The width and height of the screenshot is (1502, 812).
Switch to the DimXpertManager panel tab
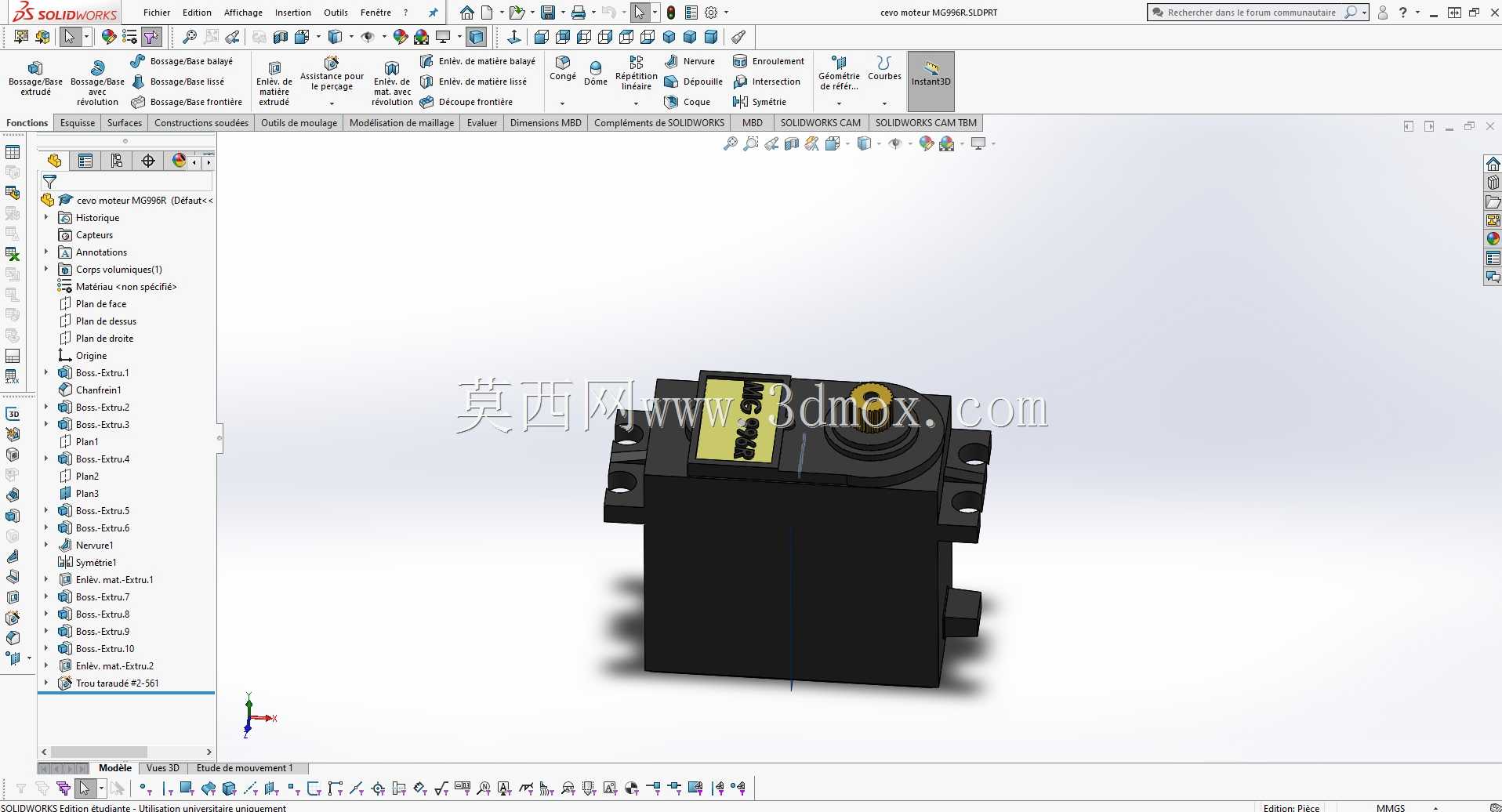pos(148,161)
